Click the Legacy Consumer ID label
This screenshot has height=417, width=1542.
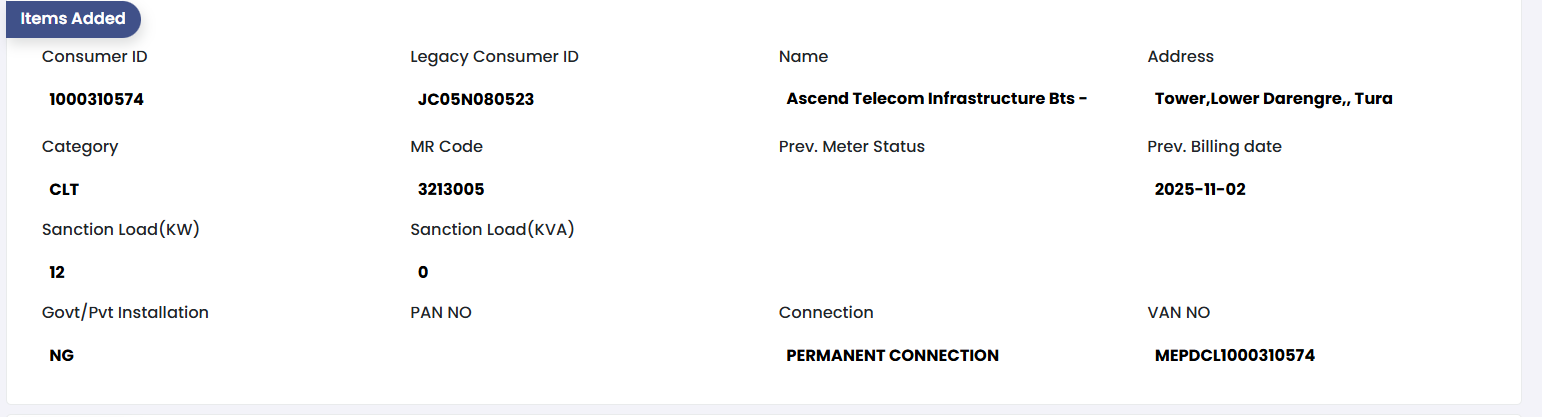coord(494,57)
